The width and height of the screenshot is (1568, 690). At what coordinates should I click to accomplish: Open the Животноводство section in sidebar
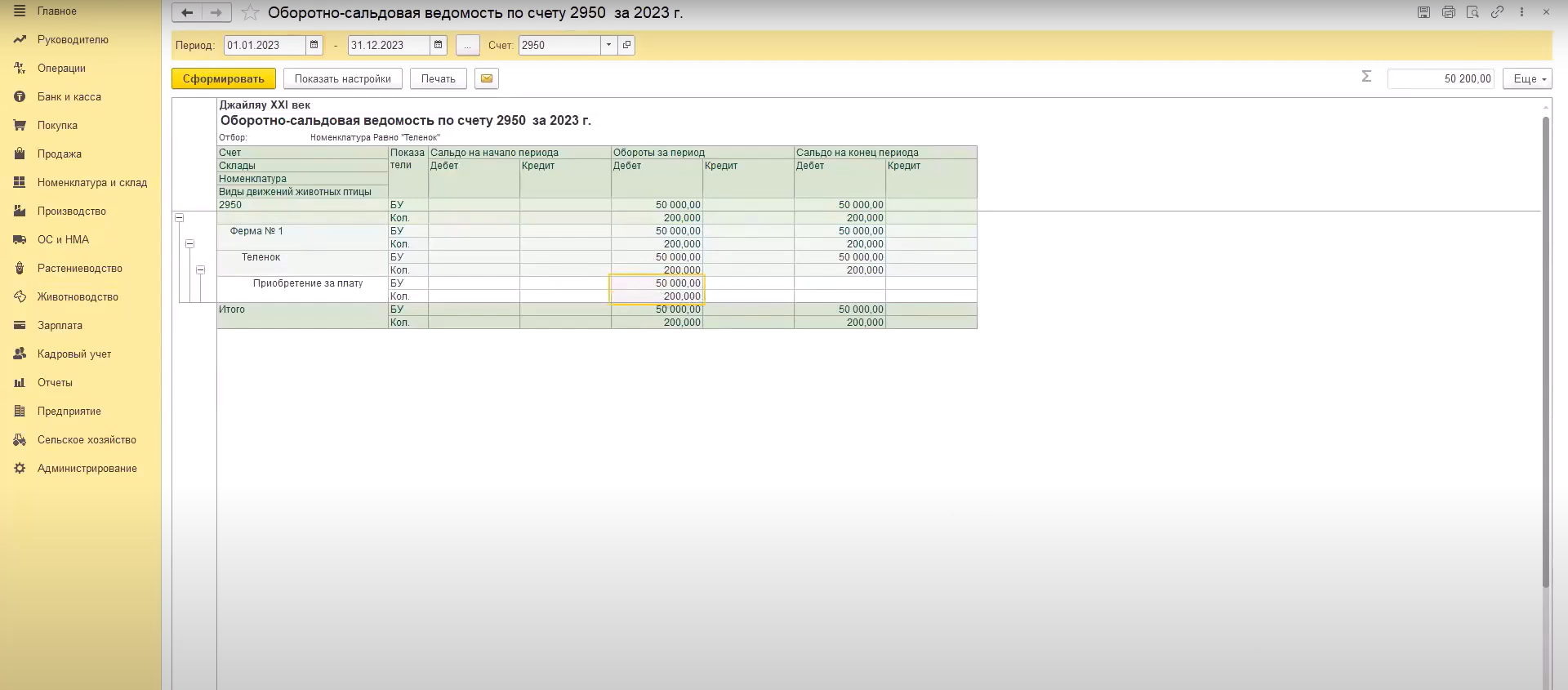[78, 296]
